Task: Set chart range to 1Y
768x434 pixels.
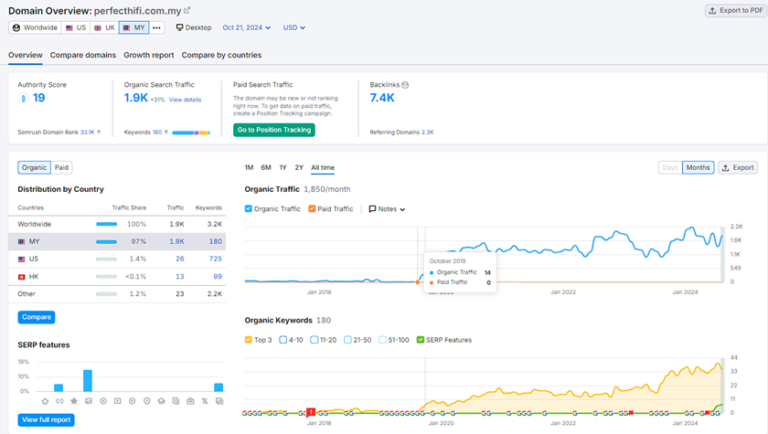Action: (283, 168)
